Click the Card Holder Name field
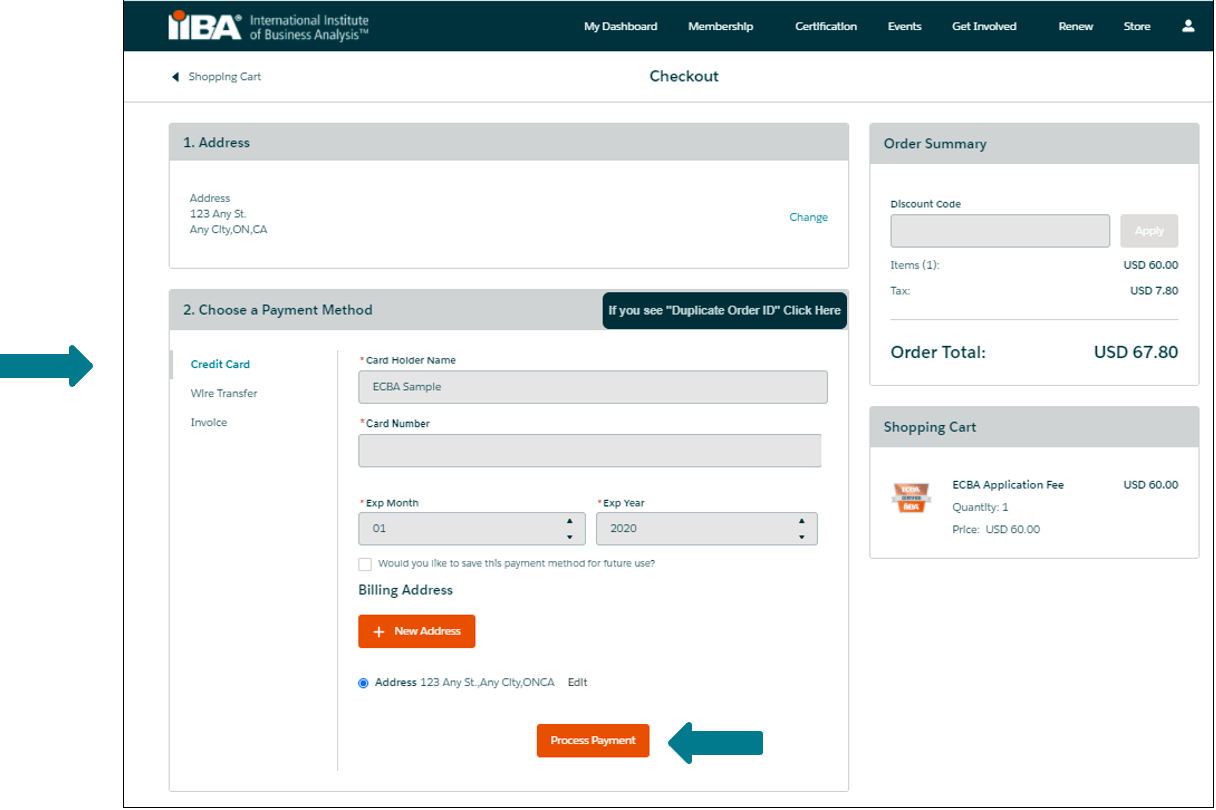The image size is (1216, 810). [593, 387]
